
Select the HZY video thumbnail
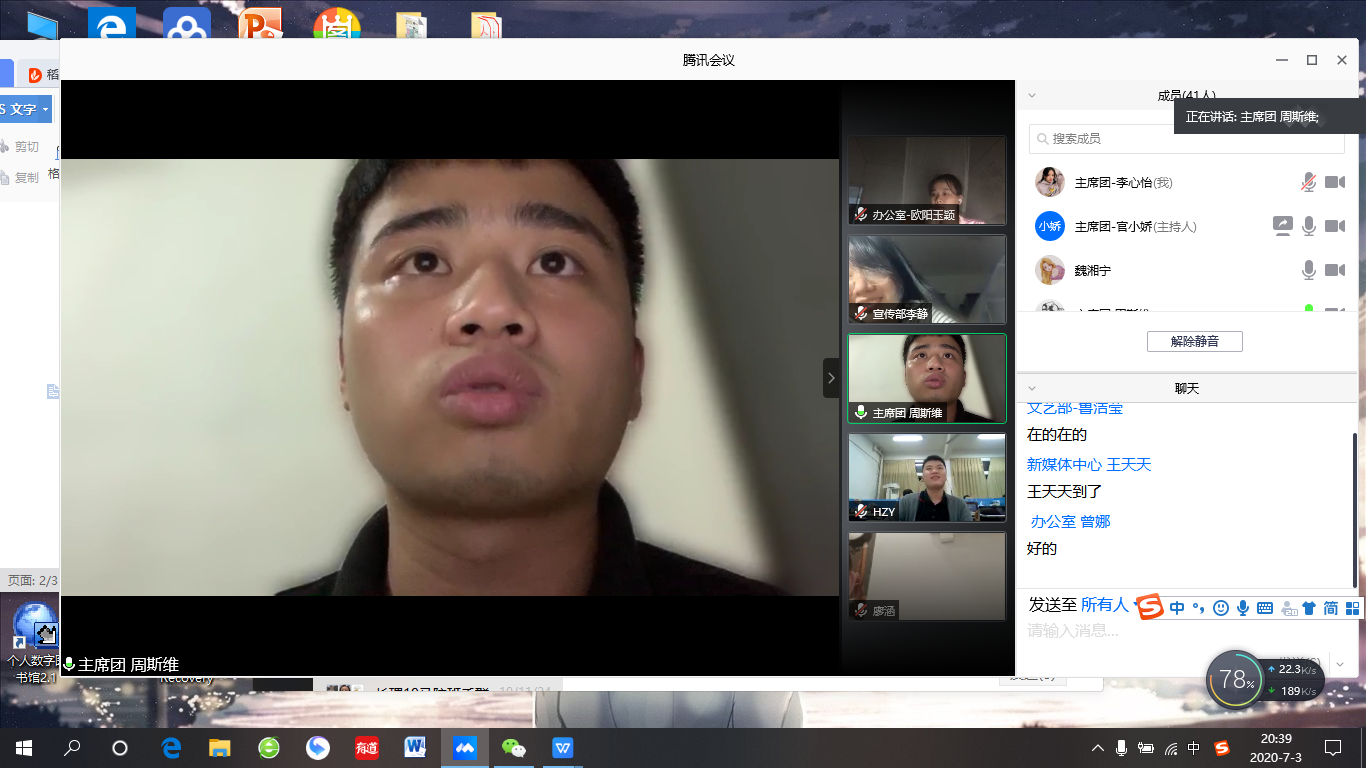926,477
